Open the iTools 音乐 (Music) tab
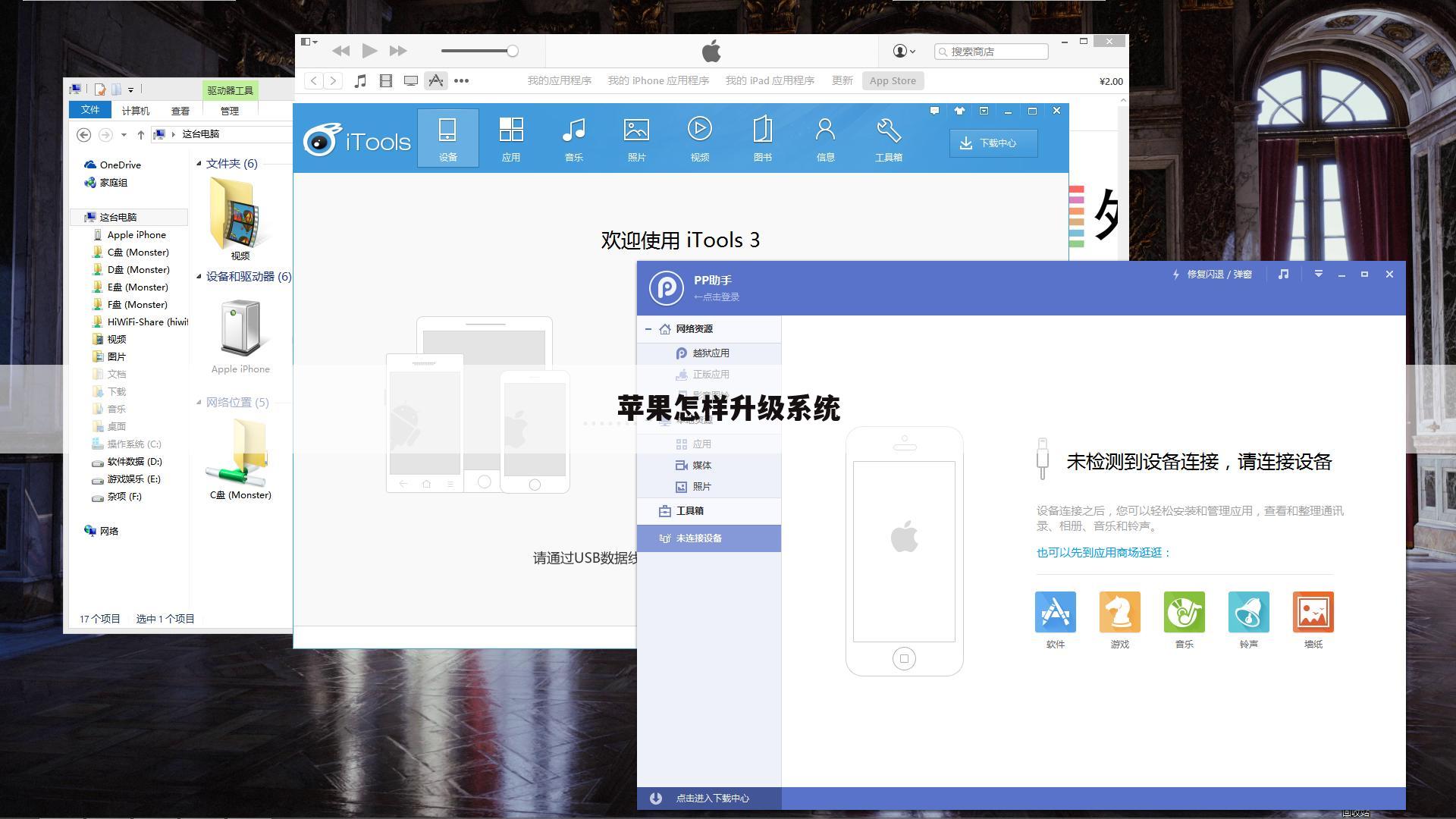Screen dimensions: 1456x819 (x=574, y=138)
